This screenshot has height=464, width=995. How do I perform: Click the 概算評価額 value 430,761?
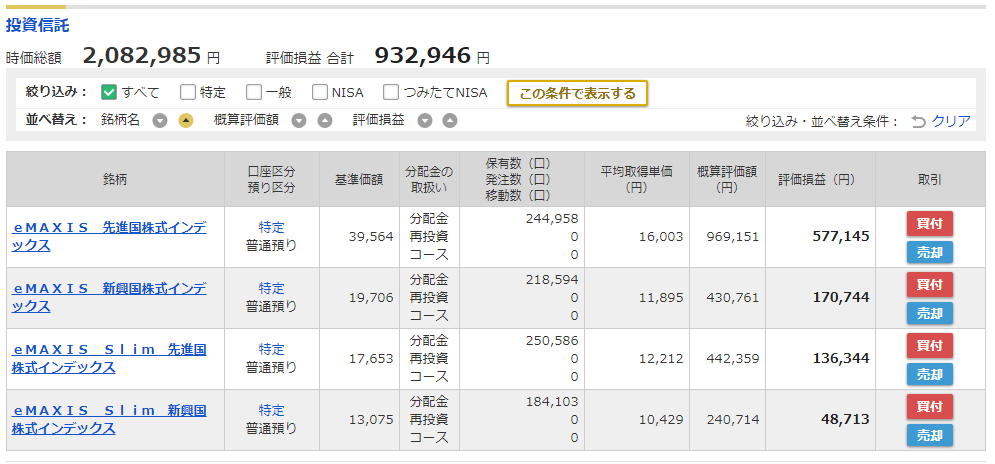(x=733, y=298)
